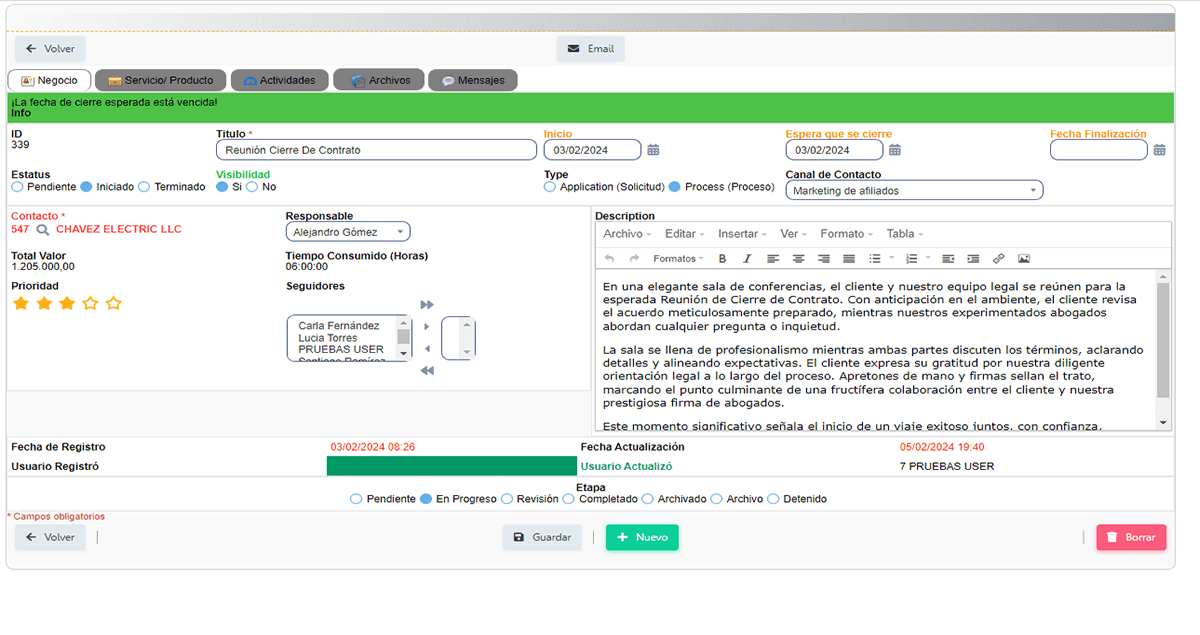This screenshot has height=635, width=1200.
Task: Click the top Volver button
Action: pyautogui.click(x=50, y=49)
